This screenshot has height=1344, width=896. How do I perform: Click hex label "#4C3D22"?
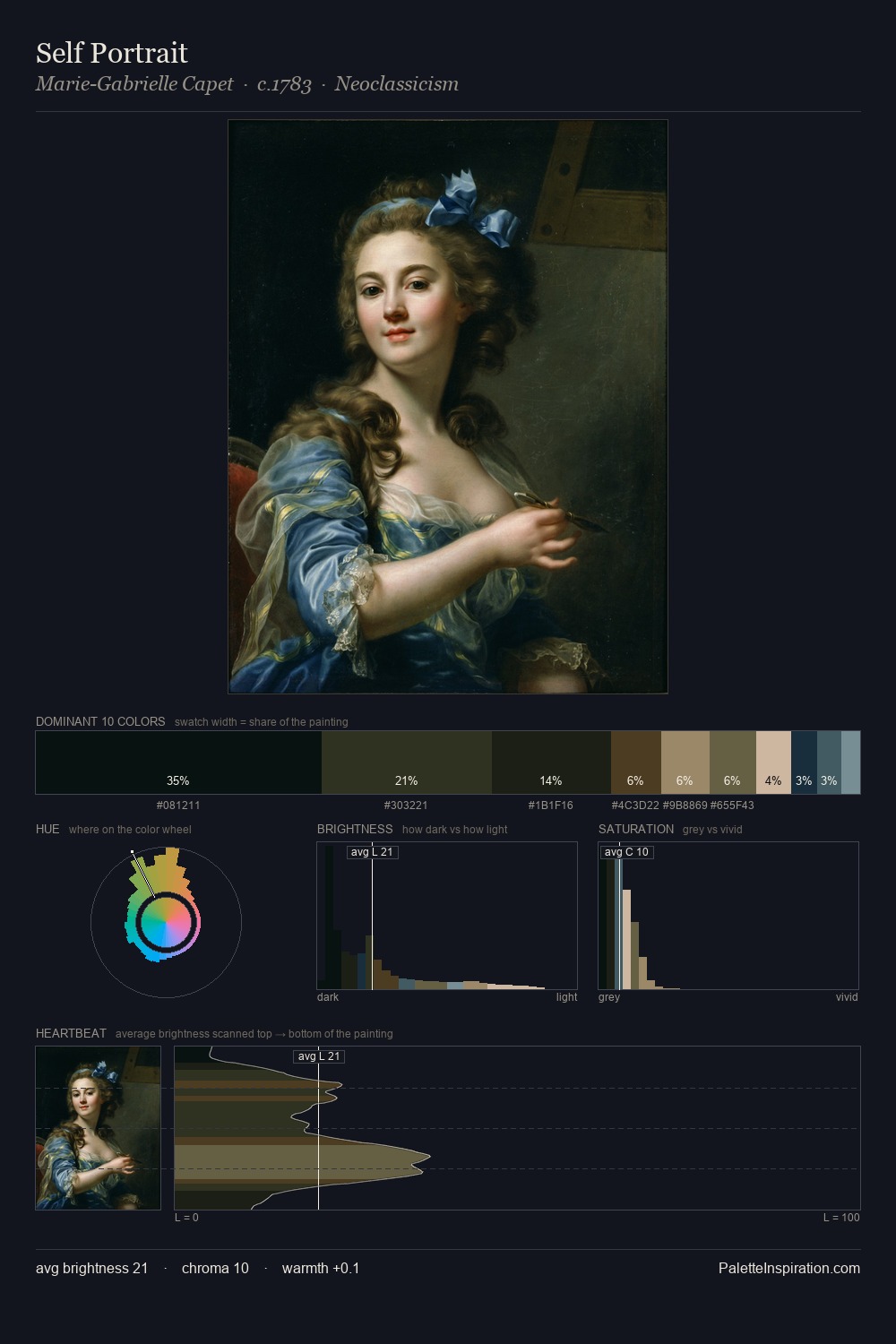pyautogui.click(x=635, y=806)
